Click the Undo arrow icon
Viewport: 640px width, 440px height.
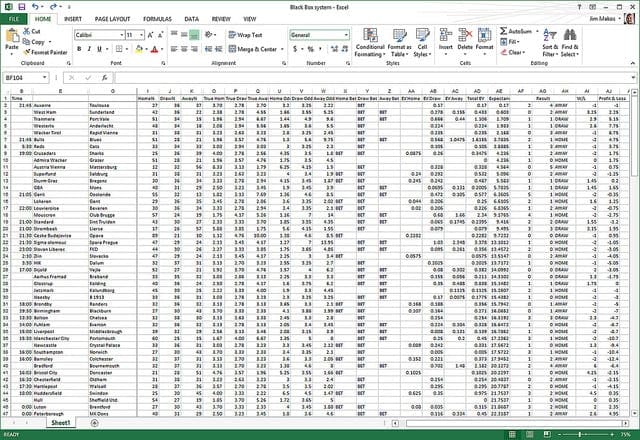[36, 7]
